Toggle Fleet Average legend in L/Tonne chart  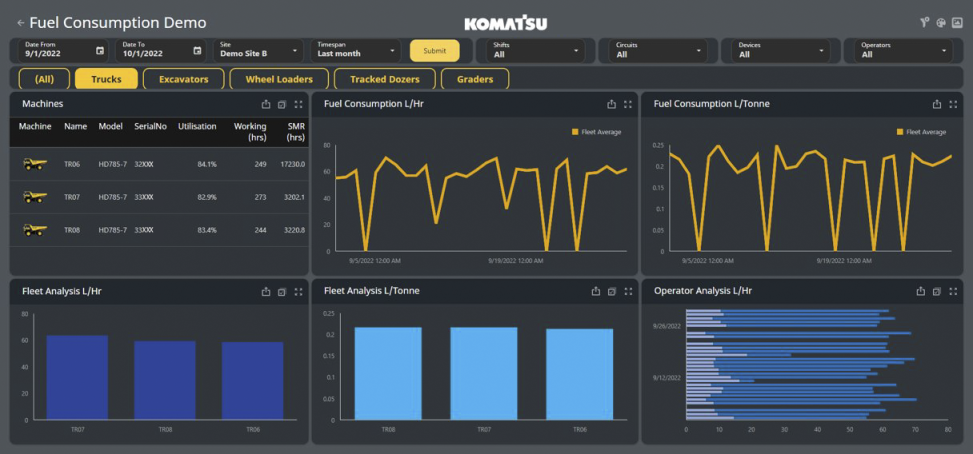point(920,132)
